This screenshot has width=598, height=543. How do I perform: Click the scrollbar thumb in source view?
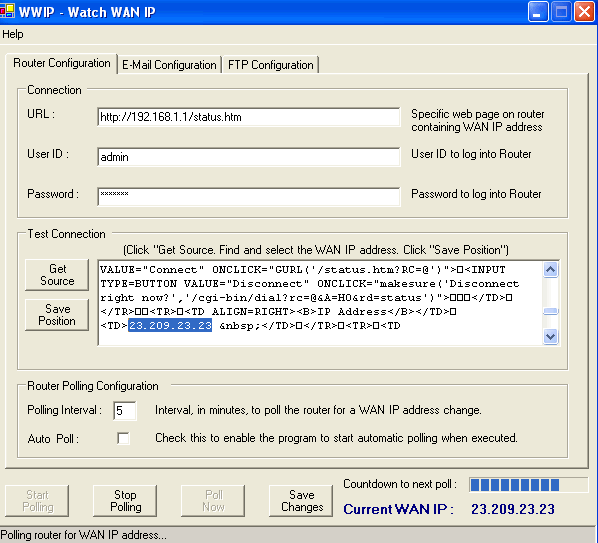point(550,312)
